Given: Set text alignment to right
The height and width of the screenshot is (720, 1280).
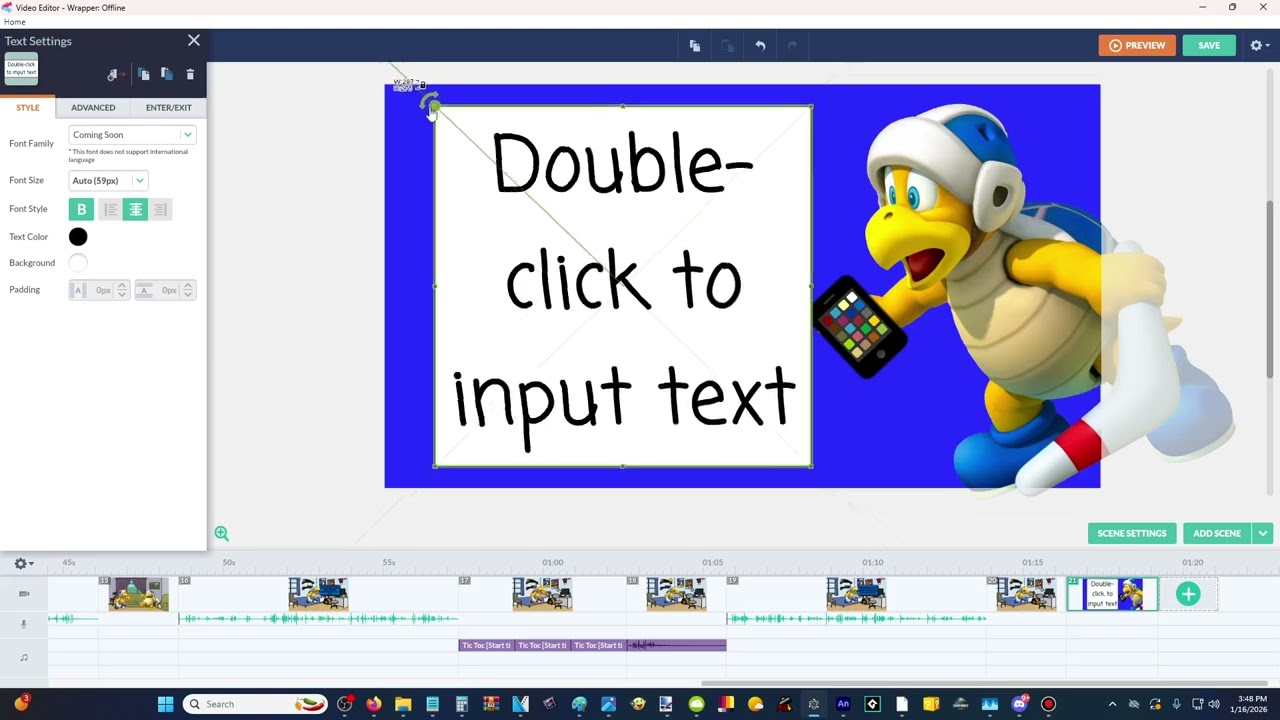Looking at the screenshot, I should click(160, 209).
